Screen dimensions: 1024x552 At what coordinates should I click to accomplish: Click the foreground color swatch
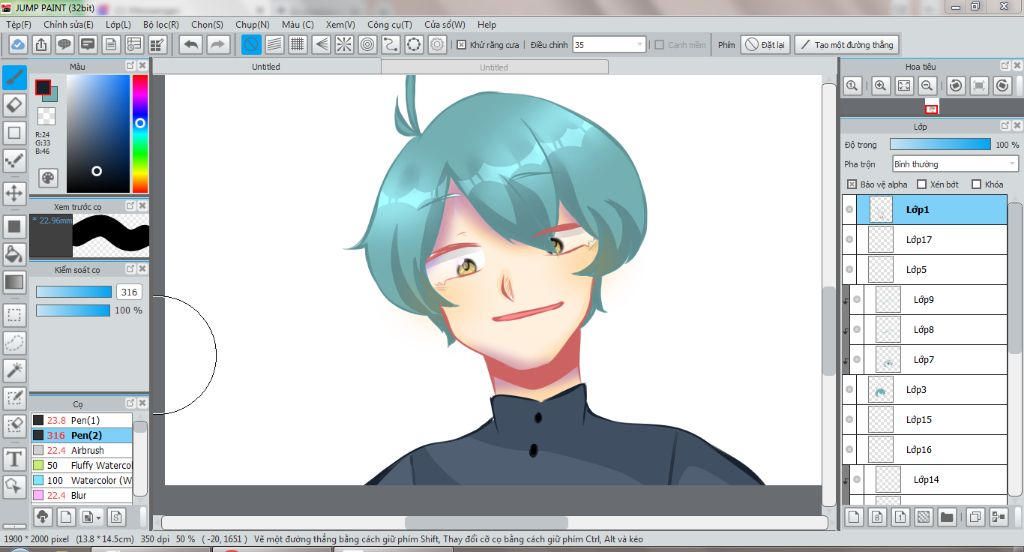coord(43,87)
